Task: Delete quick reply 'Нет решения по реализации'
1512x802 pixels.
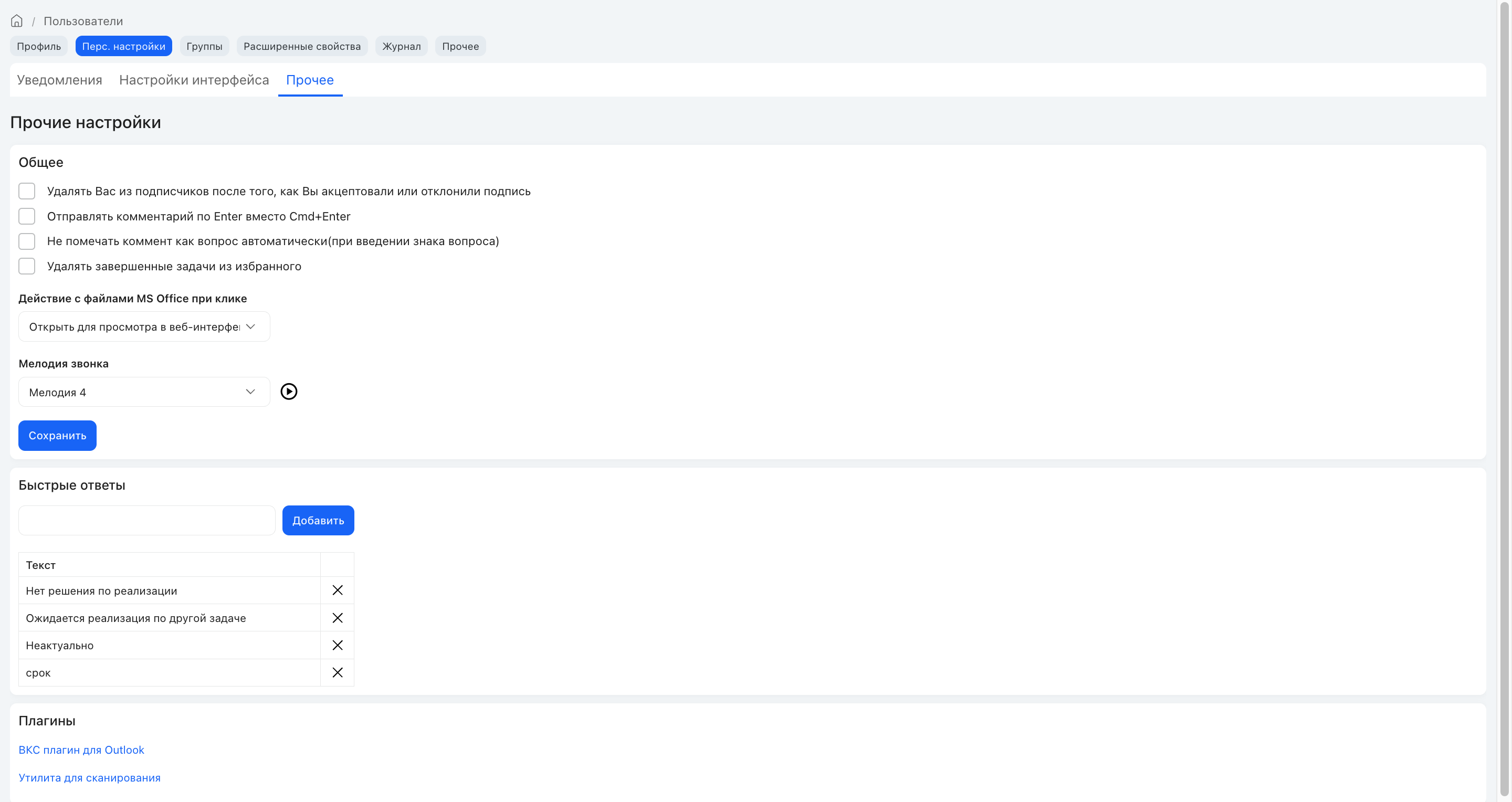Action: [338, 590]
